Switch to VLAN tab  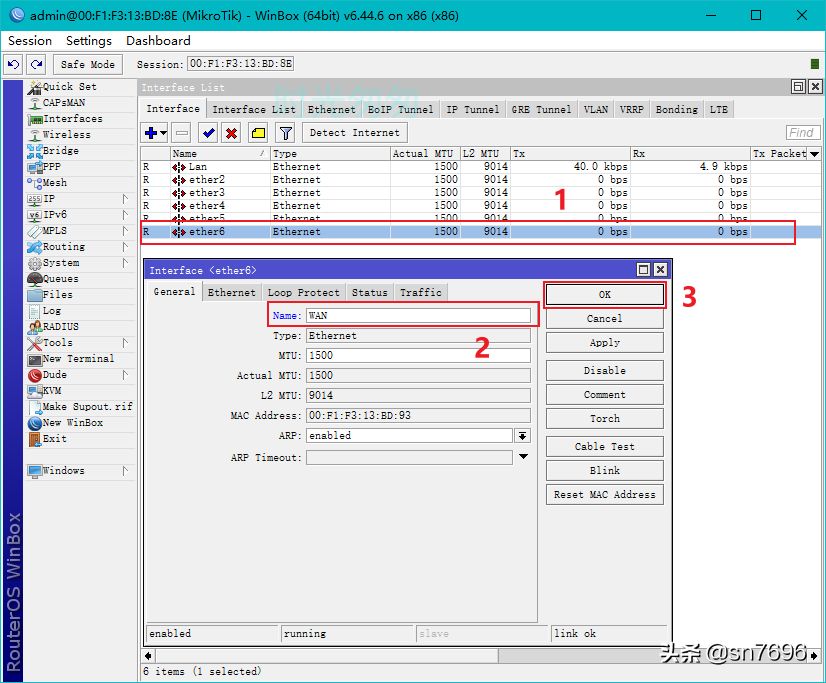(x=596, y=110)
